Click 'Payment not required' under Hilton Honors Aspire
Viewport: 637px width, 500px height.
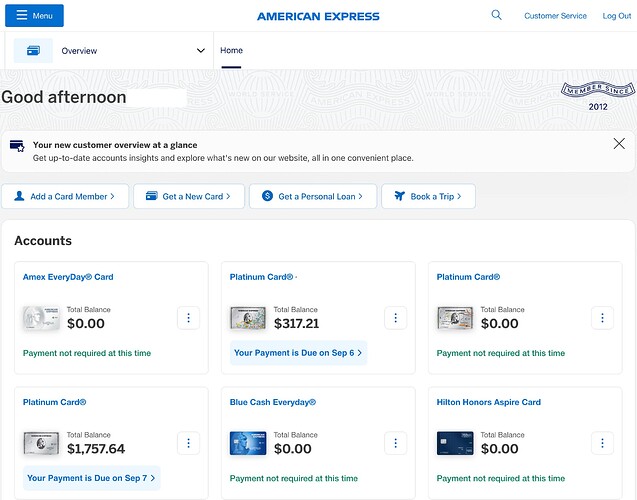(x=501, y=478)
